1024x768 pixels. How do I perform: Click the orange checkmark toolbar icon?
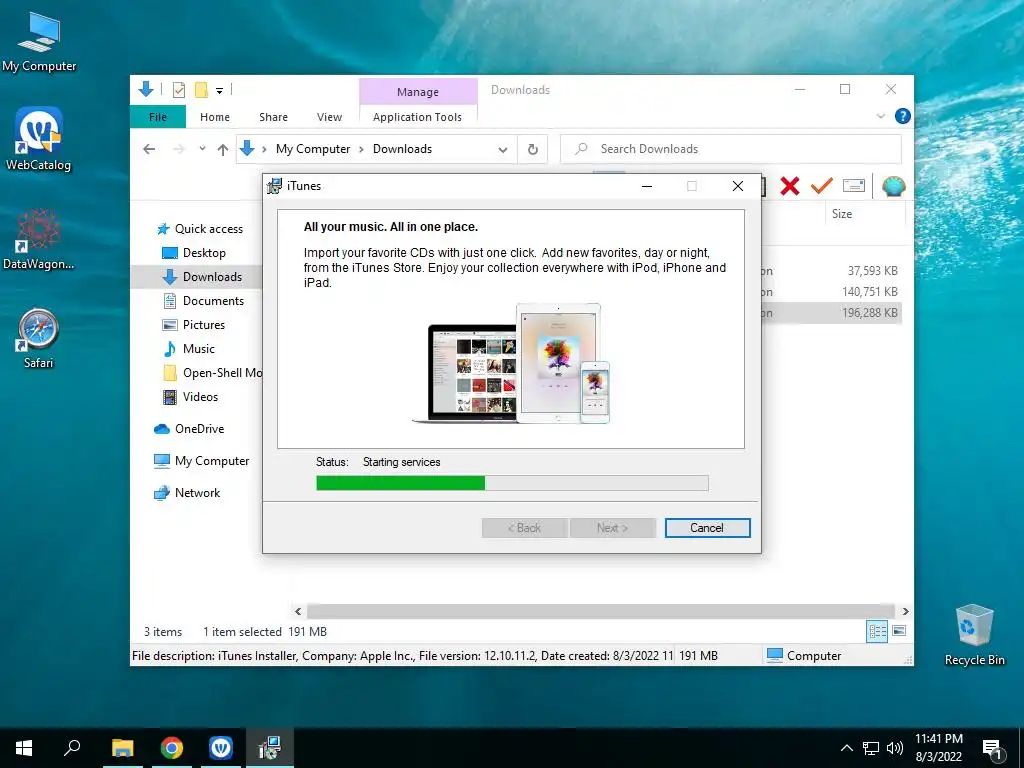[x=821, y=186]
